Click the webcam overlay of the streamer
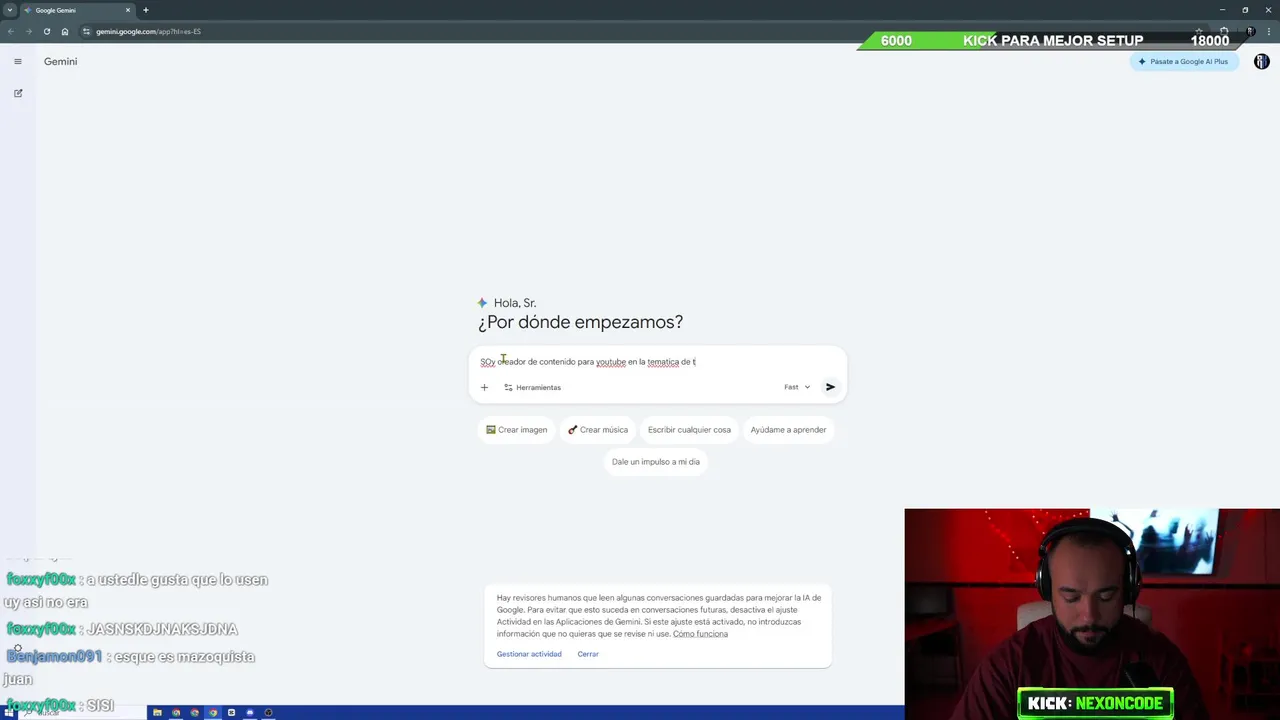The width and height of the screenshot is (1280, 720). [1092, 614]
